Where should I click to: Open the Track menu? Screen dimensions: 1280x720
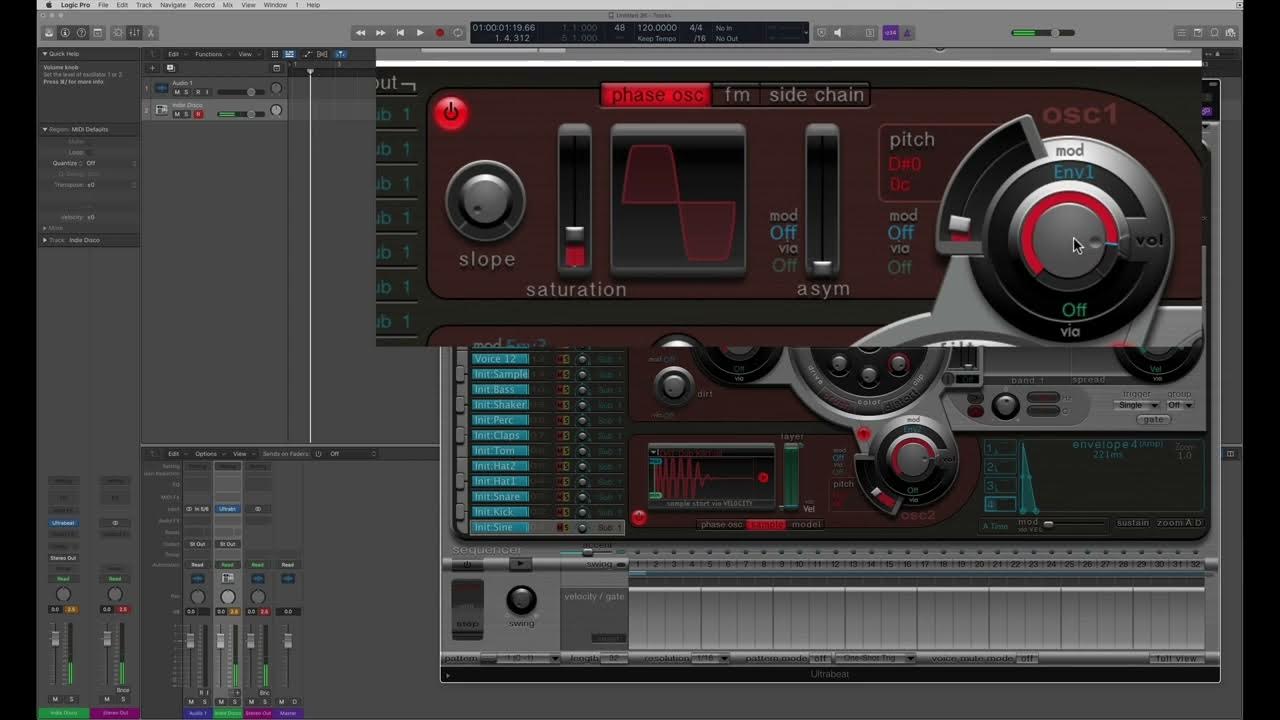coord(144,5)
